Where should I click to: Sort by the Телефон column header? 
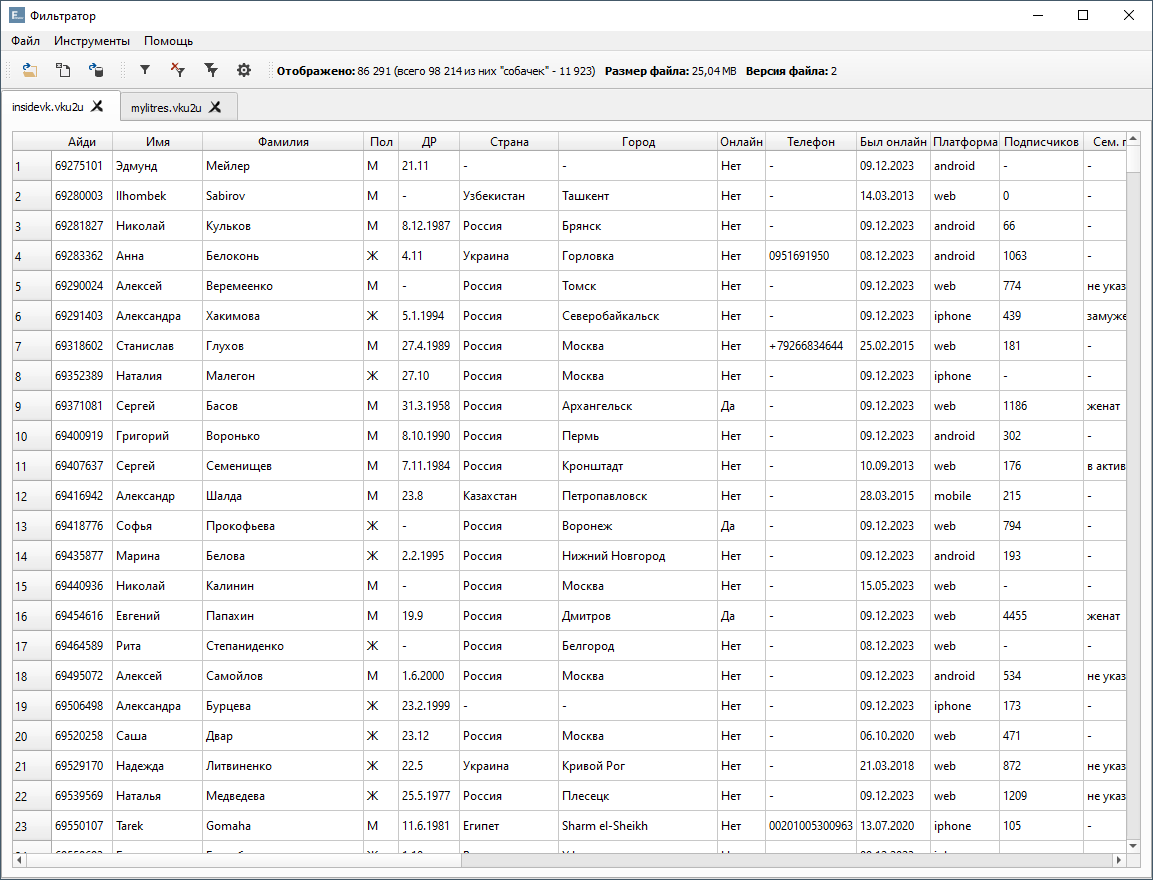click(x=811, y=142)
